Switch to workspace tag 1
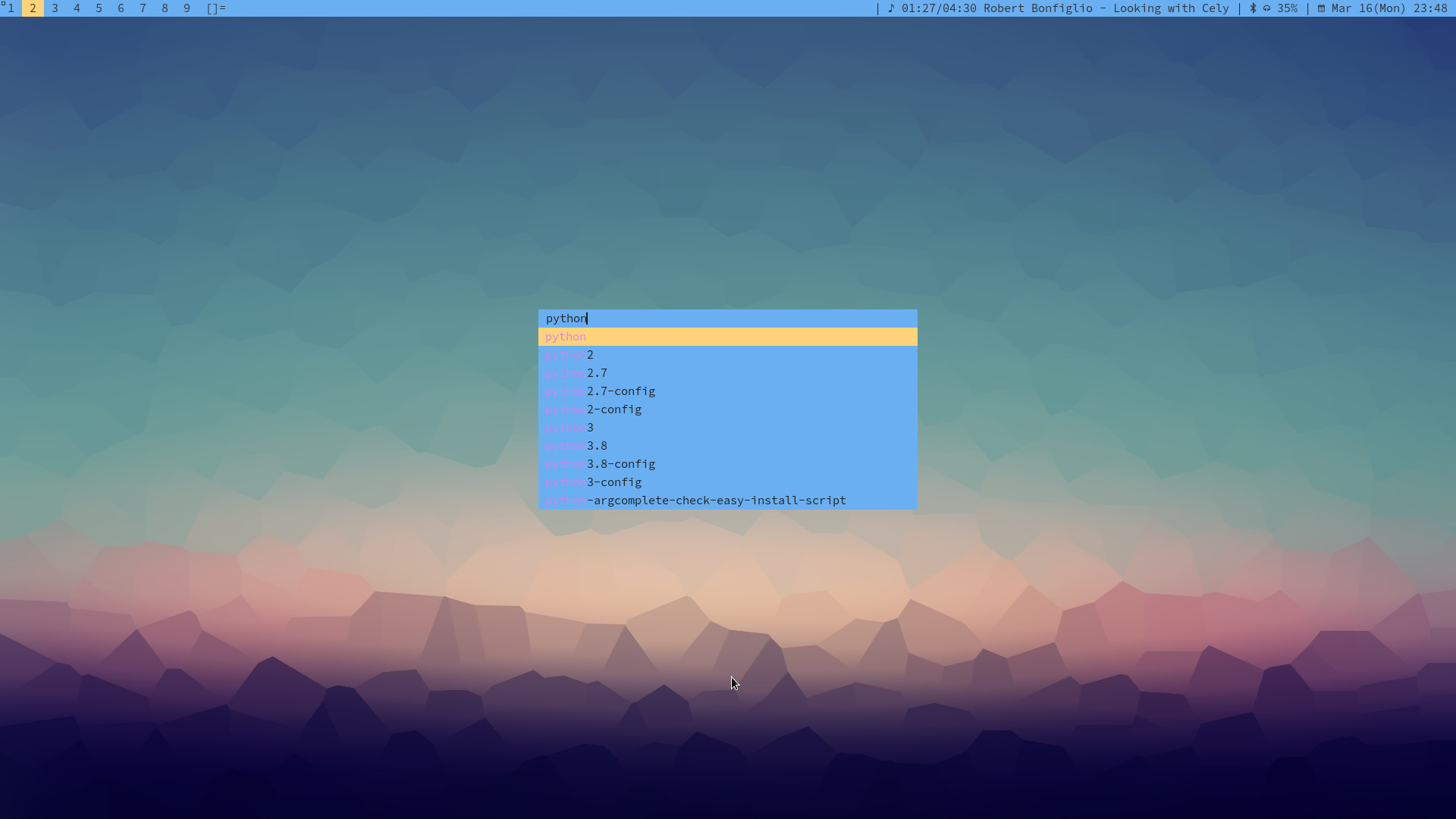The height and width of the screenshot is (819, 1456). click(11, 8)
